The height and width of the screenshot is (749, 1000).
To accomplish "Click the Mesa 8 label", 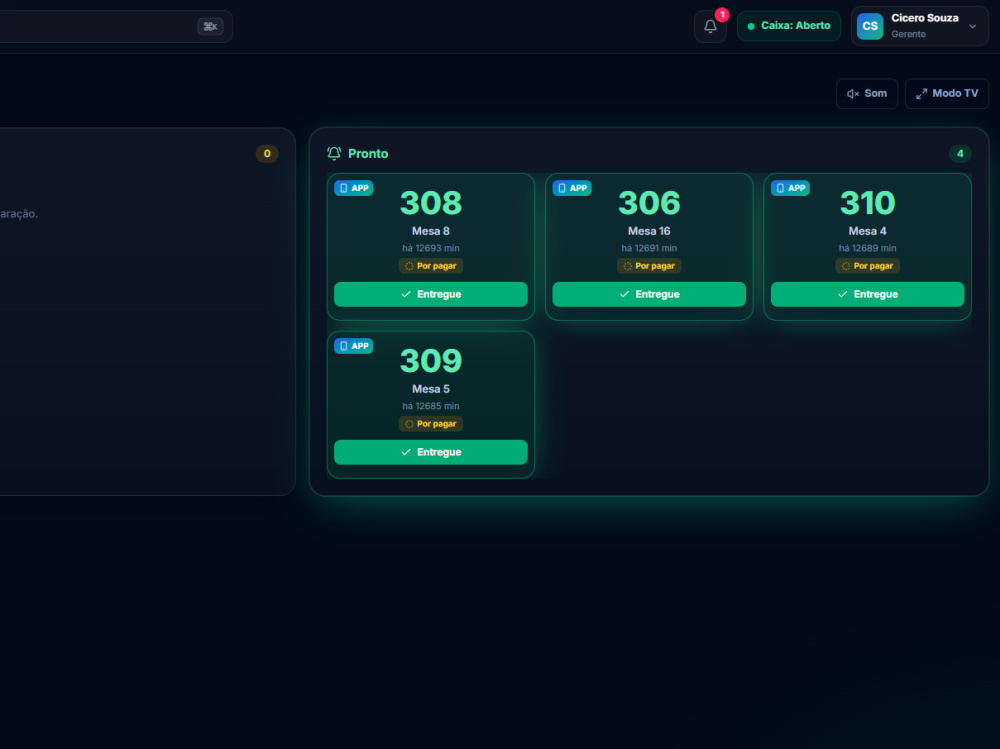I will [430, 231].
